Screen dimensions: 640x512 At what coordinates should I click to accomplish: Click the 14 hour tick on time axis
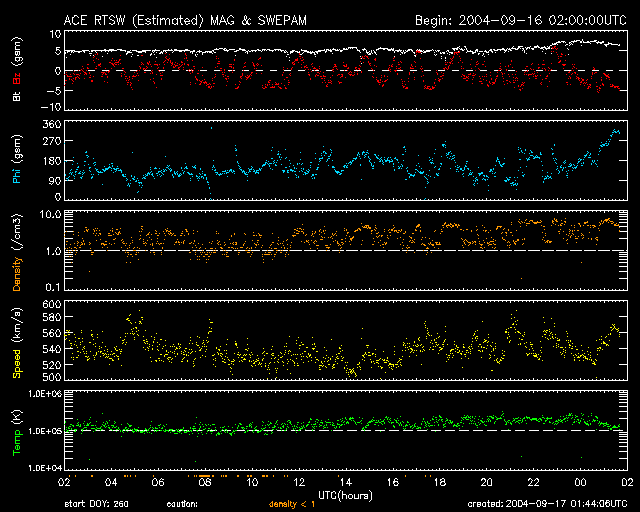346,481
